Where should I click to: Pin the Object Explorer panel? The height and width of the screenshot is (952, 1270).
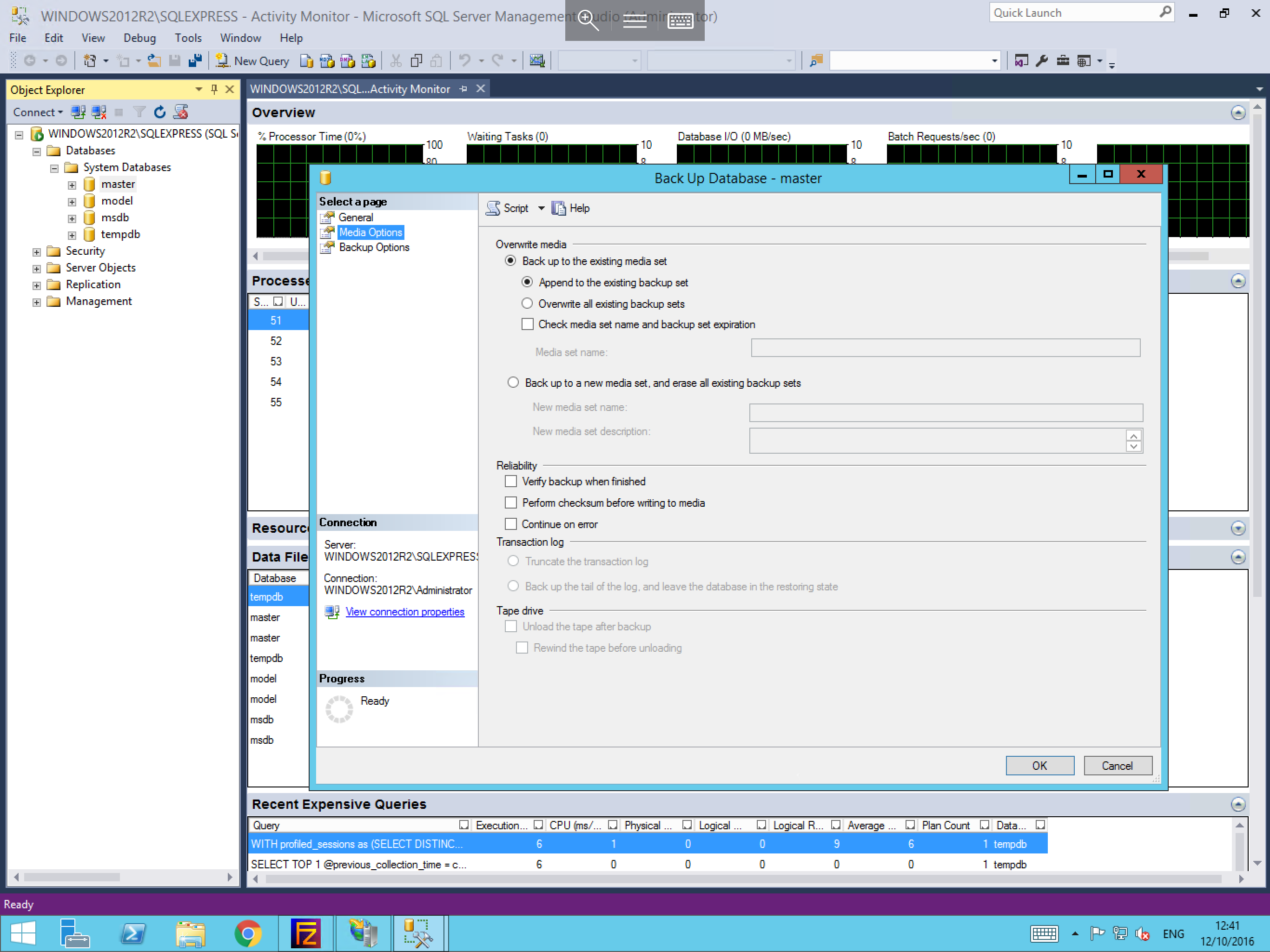tap(214, 90)
